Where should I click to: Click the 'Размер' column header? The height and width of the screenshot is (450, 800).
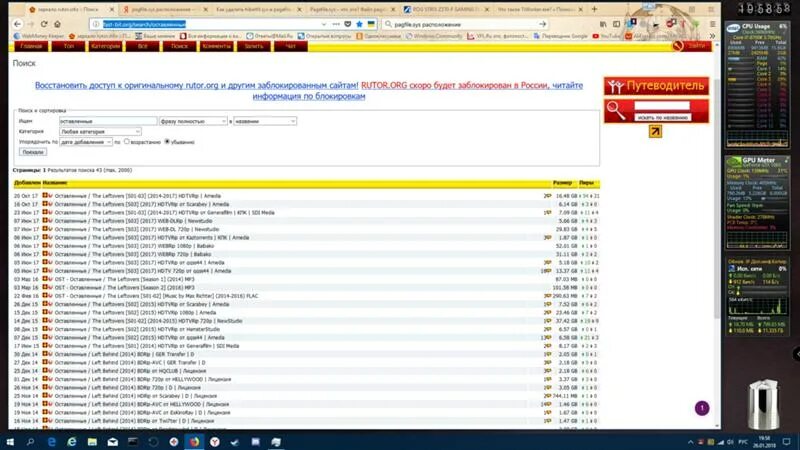pyautogui.click(x=562, y=183)
